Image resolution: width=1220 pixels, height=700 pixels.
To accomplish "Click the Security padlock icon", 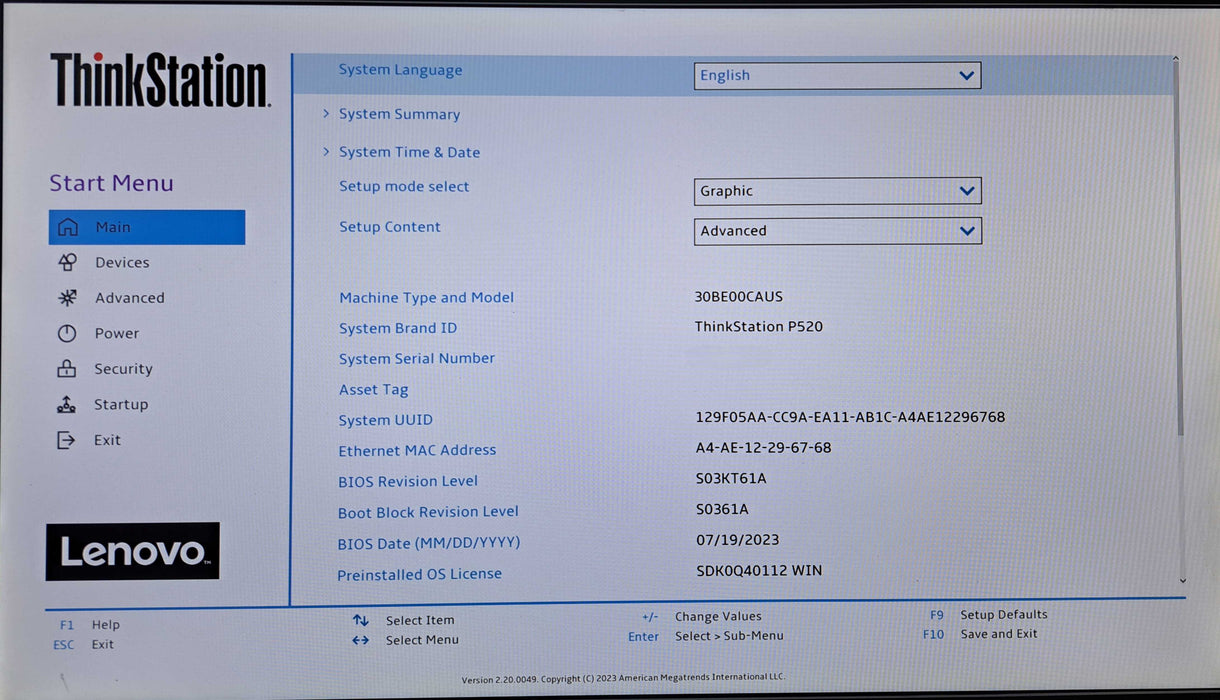I will pyautogui.click(x=67, y=369).
